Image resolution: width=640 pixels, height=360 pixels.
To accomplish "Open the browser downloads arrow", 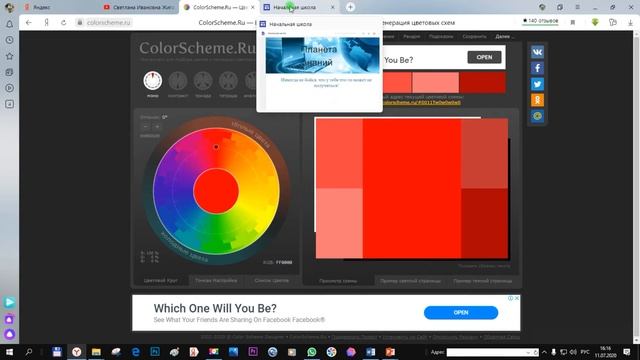I will pos(630,23).
